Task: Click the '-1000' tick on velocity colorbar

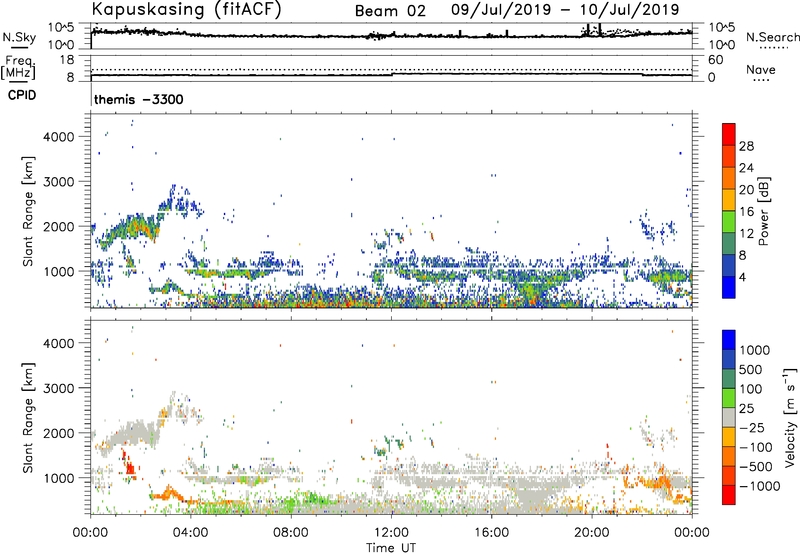Action: pyautogui.click(x=759, y=486)
